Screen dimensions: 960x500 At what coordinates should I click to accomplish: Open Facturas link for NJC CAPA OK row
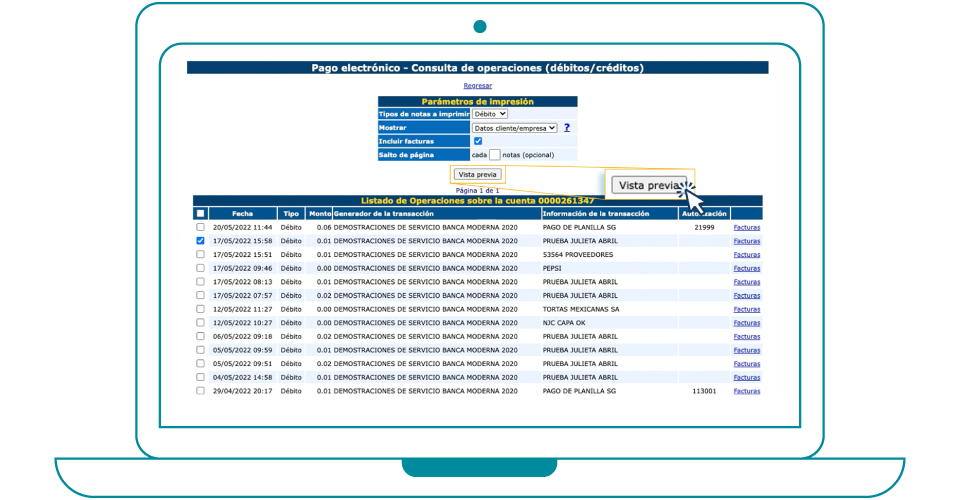click(x=746, y=323)
